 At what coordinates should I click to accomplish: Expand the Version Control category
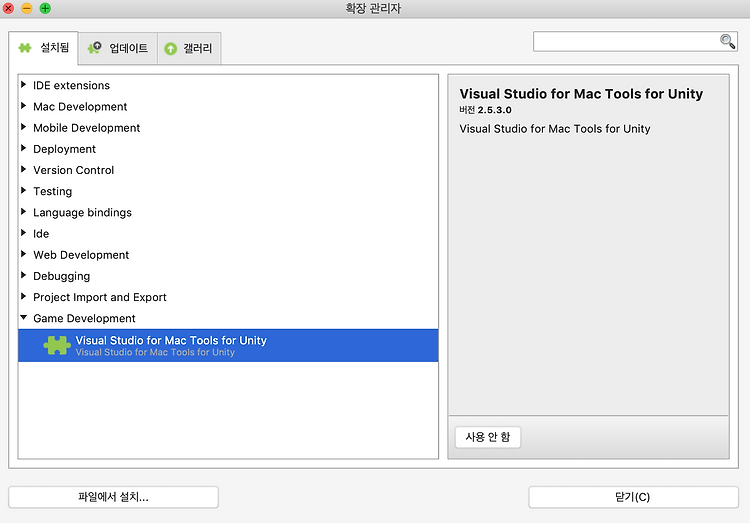click(x=23, y=169)
